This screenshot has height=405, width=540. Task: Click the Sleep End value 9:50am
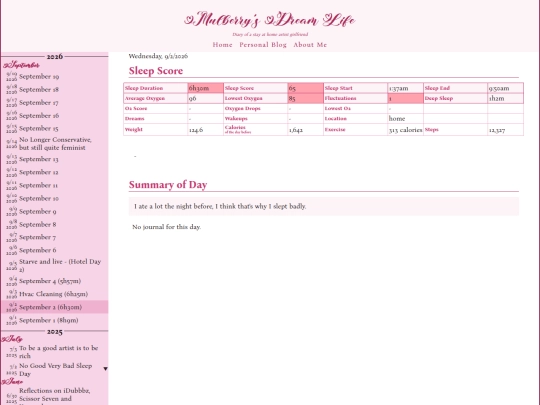pyautogui.click(x=505, y=88)
